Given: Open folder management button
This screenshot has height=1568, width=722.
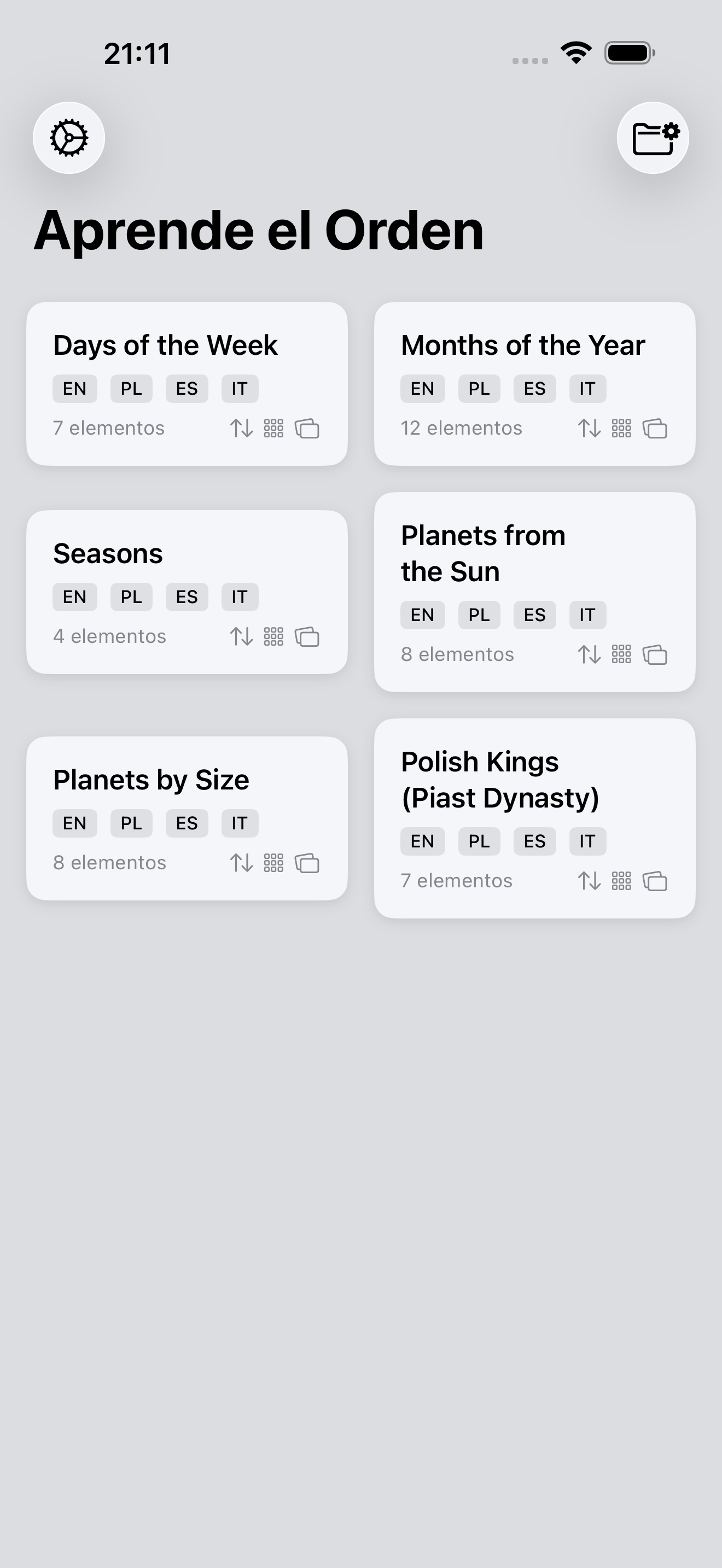Looking at the screenshot, I should tap(653, 138).
